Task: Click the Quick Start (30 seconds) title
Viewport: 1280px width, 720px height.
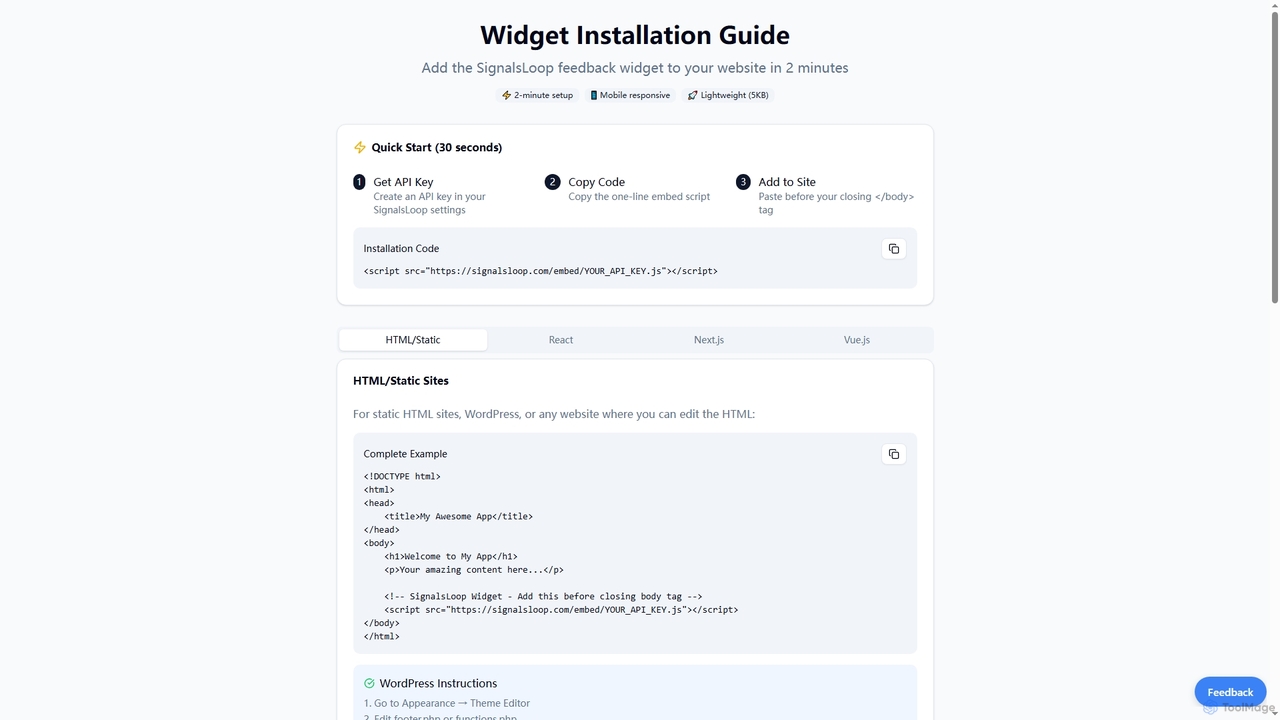Action: click(437, 148)
